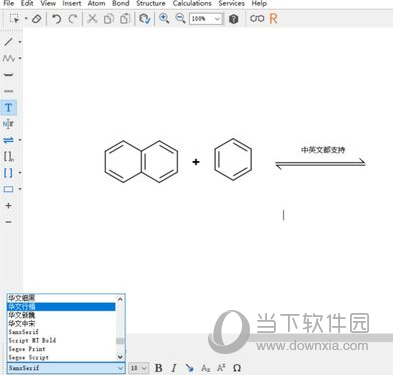The width and height of the screenshot is (393, 375).
Task: Toggle superscript formatting
Action: point(221,368)
